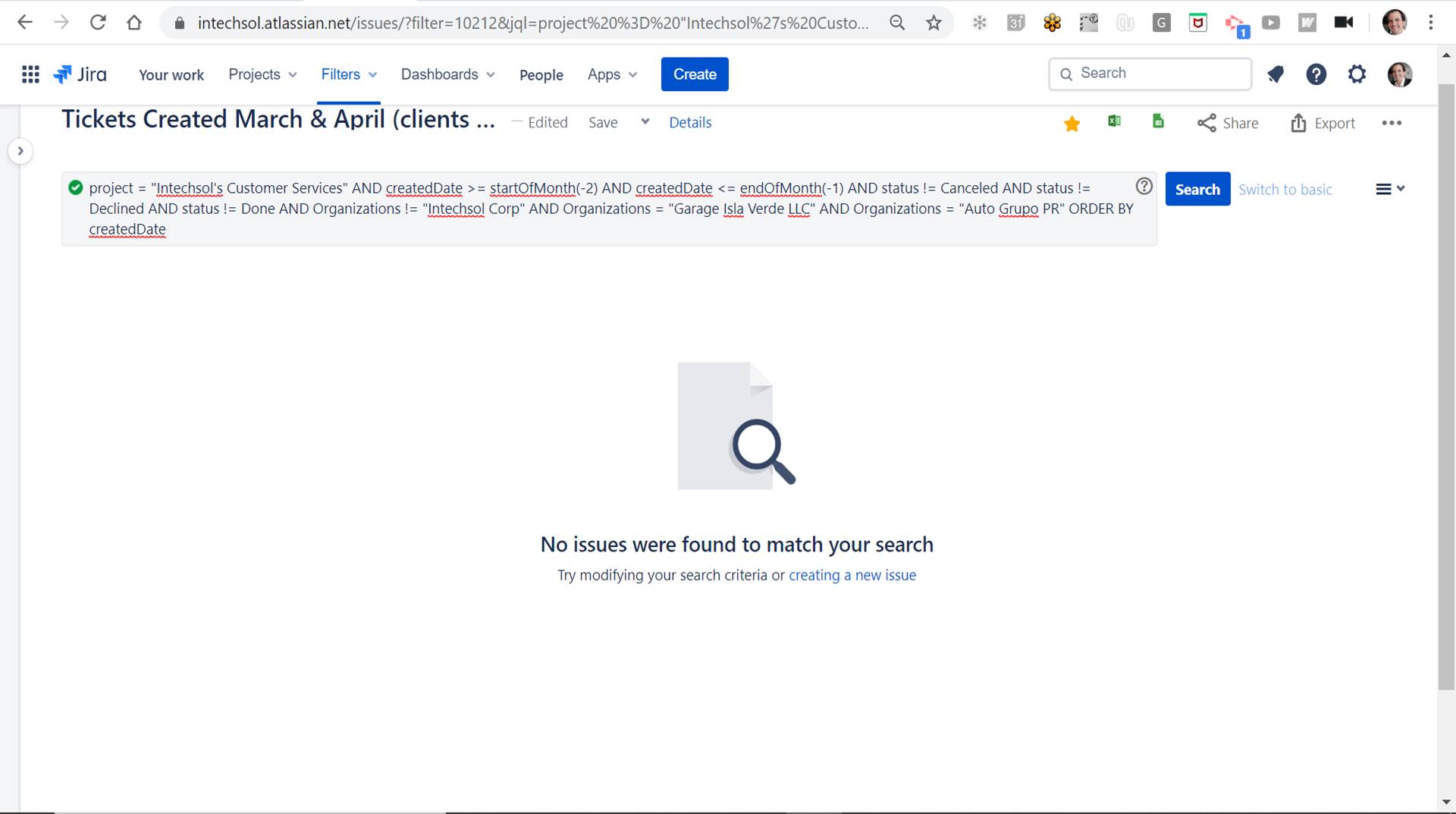
Task: Click the page vertical scrollbar
Action: pos(1446,387)
